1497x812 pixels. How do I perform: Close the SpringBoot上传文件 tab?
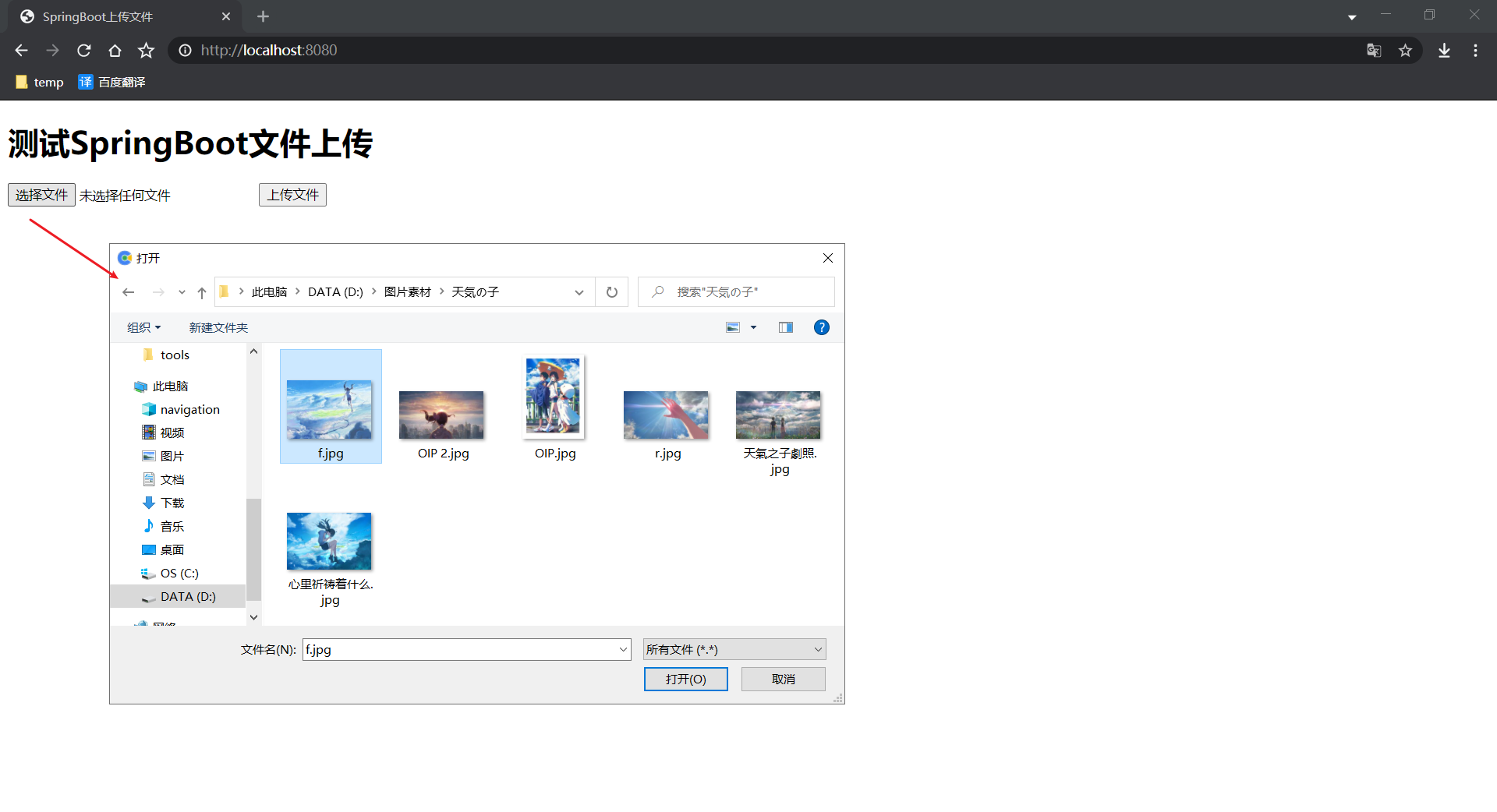(x=226, y=16)
